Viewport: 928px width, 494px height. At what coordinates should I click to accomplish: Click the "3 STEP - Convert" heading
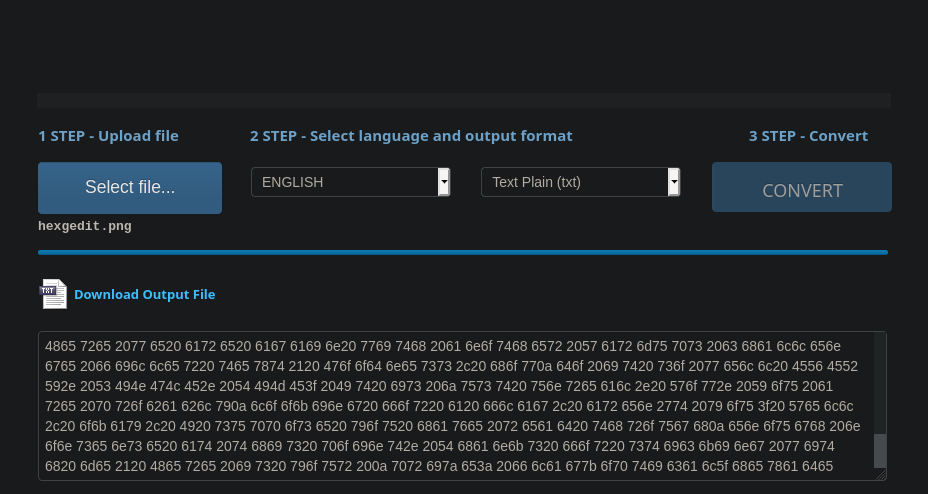(x=808, y=136)
